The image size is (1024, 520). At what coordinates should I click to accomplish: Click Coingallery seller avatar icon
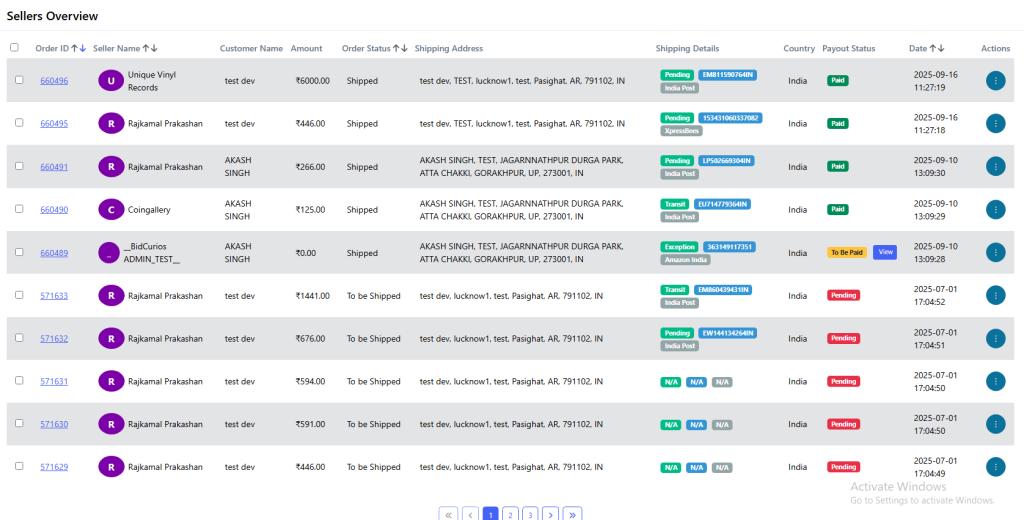coord(111,209)
